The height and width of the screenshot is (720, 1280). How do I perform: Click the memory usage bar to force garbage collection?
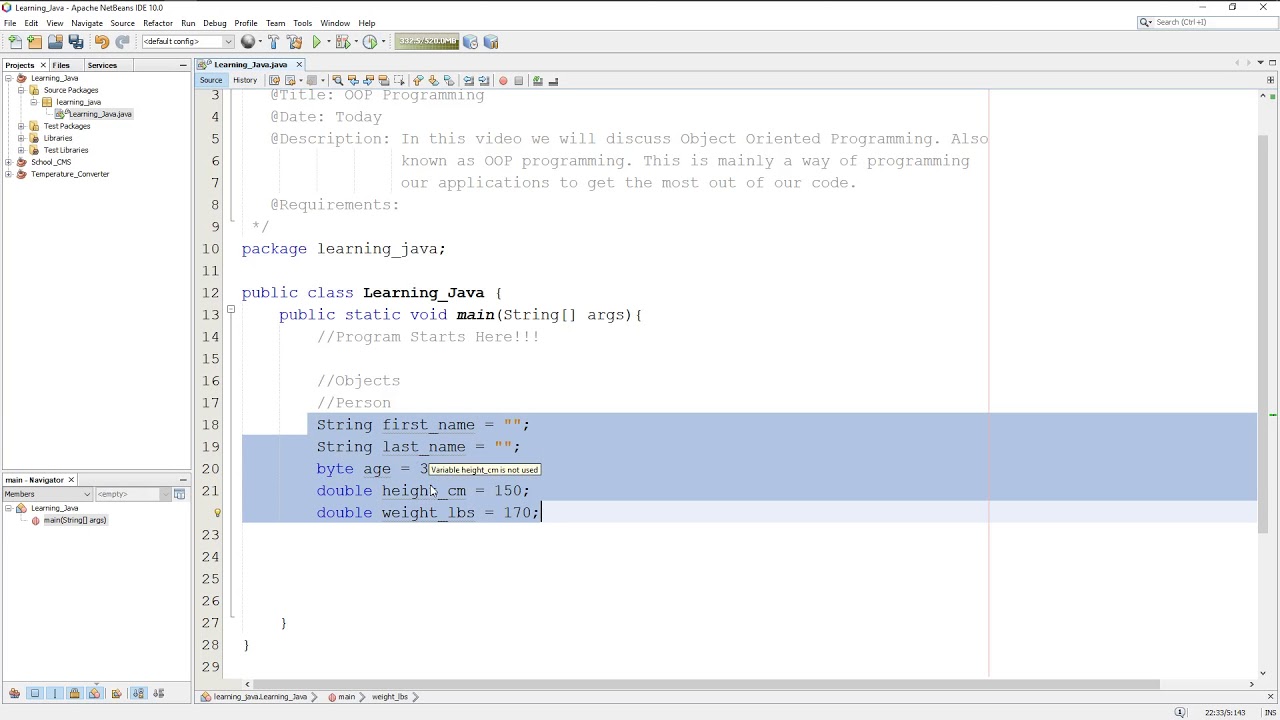pos(427,42)
